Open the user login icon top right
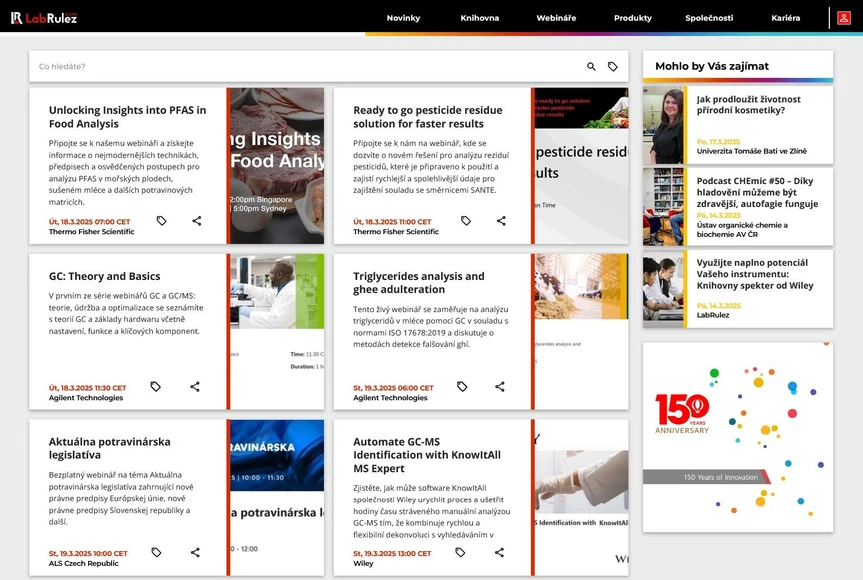This screenshot has width=863, height=580. pos(844,17)
